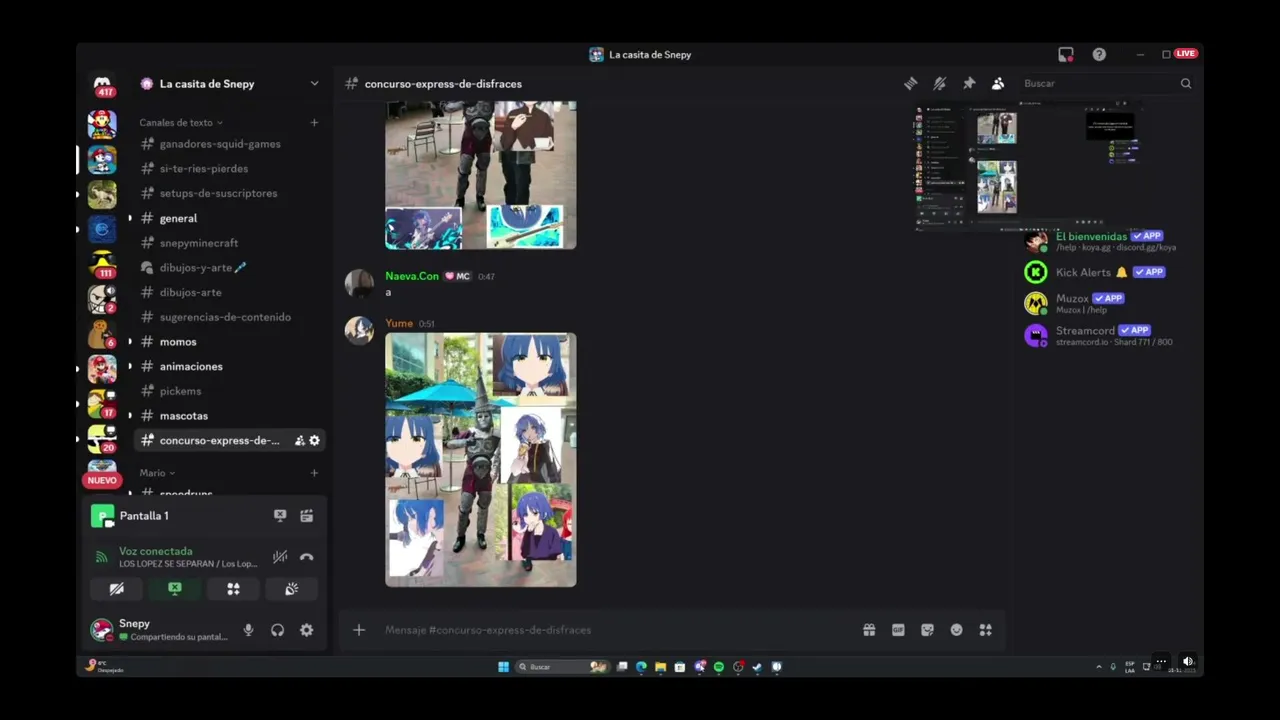Open the setups-de-suscriptores channel
The width and height of the screenshot is (1280, 720).
point(229,193)
